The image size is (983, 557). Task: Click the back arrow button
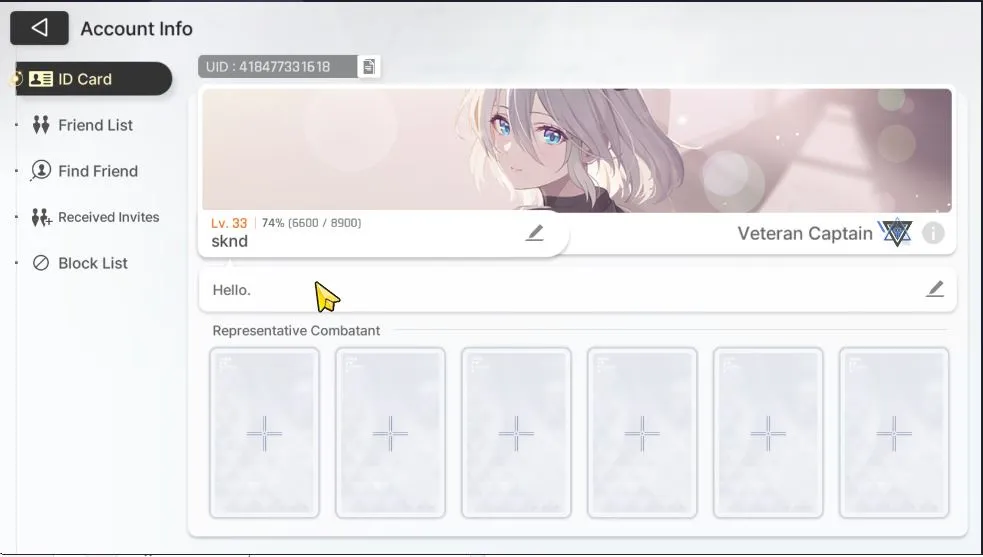point(39,28)
